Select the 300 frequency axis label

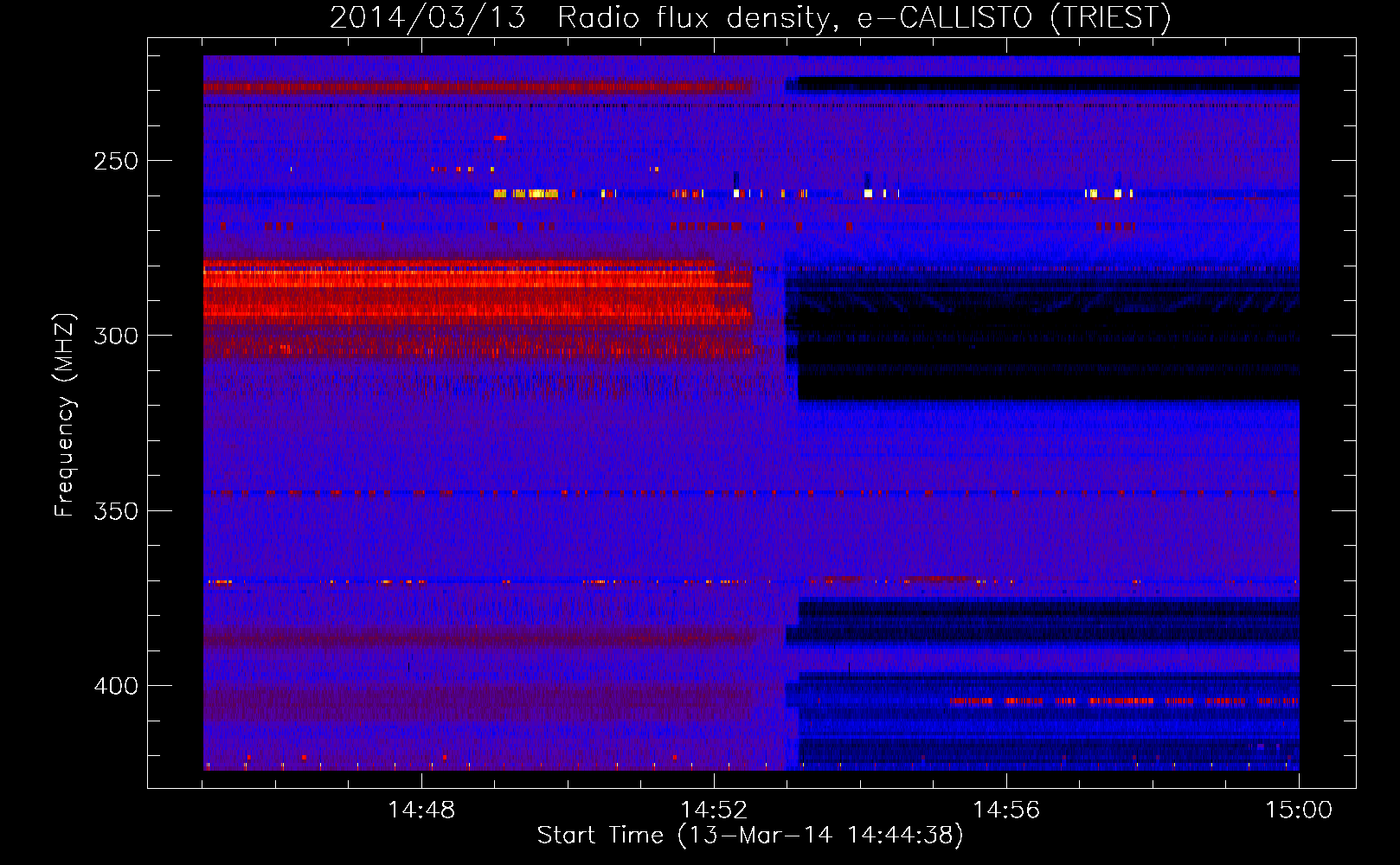click(116, 336)
